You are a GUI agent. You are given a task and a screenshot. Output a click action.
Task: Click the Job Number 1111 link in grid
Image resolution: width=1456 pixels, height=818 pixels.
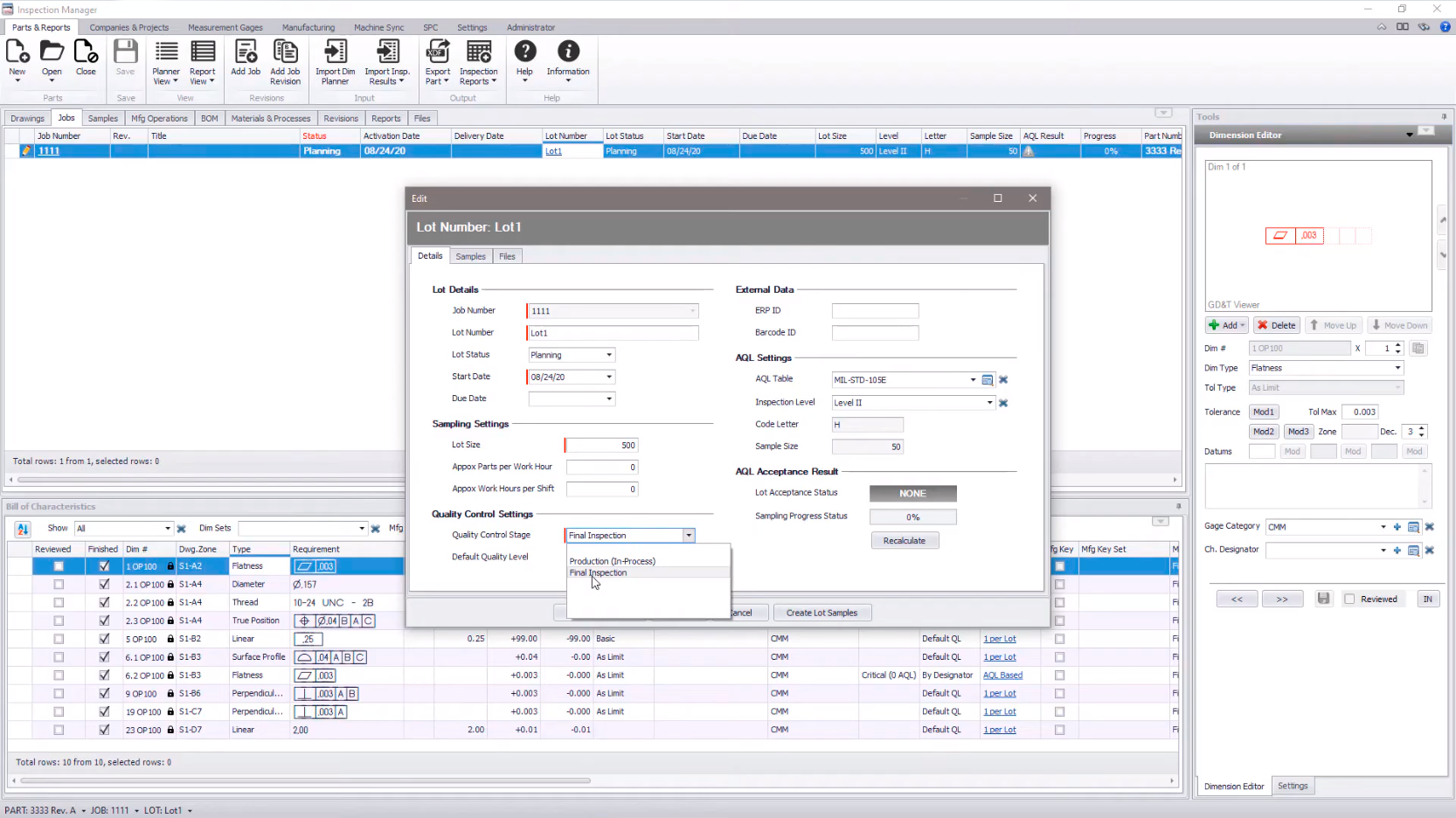pos(50,150)
